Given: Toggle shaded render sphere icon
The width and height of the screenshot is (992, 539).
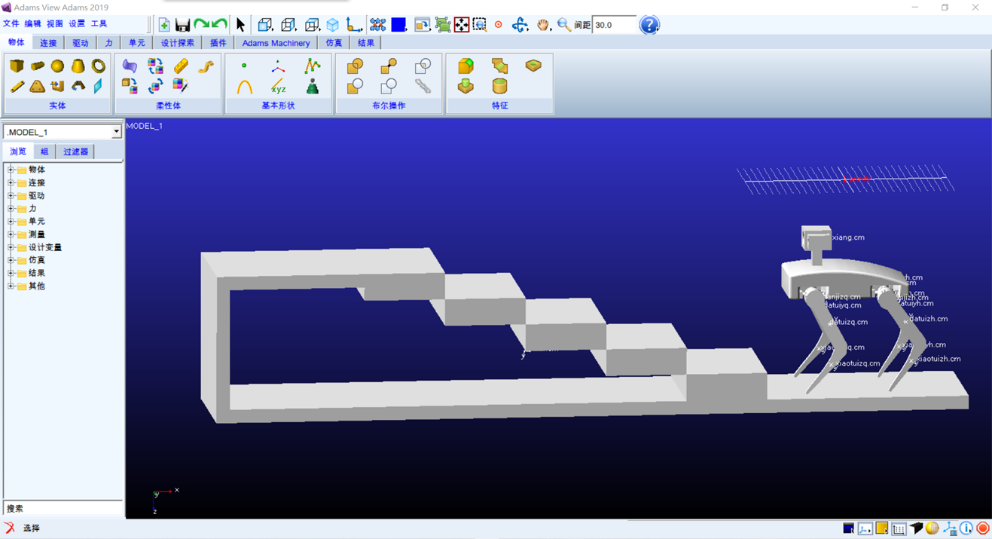Looking at the screenshot, I should click(x=932, y=528).
